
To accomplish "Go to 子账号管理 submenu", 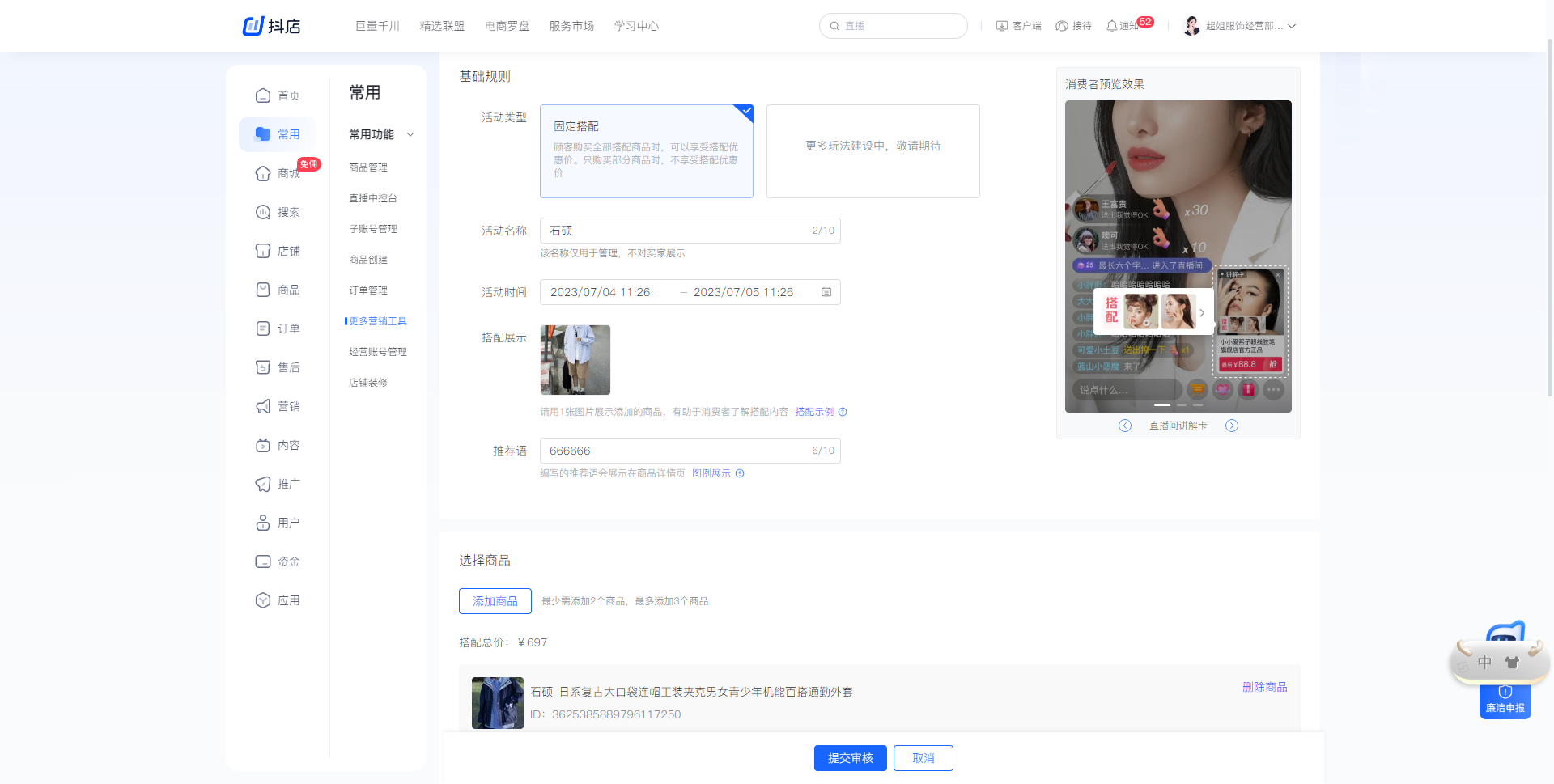I will pos(373,229).
